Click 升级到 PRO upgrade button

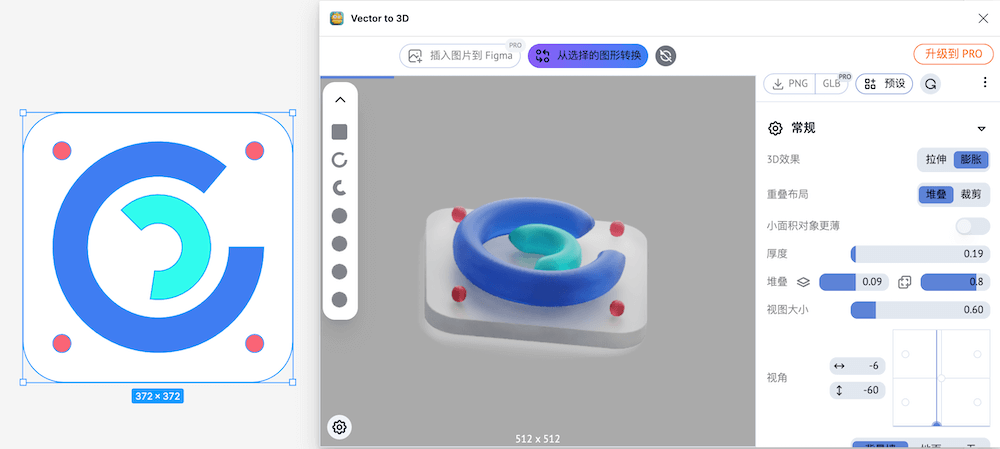(x=953, y=54)
